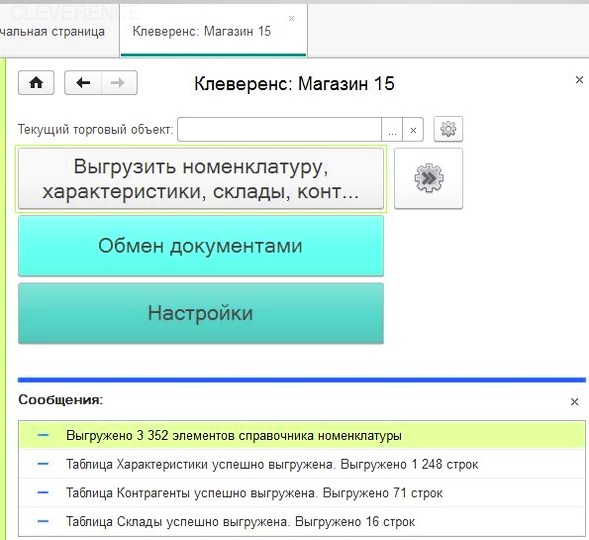Select message Таблица Контрагенты успешно выгружена

pyautogui.click(x=302, y=493)
